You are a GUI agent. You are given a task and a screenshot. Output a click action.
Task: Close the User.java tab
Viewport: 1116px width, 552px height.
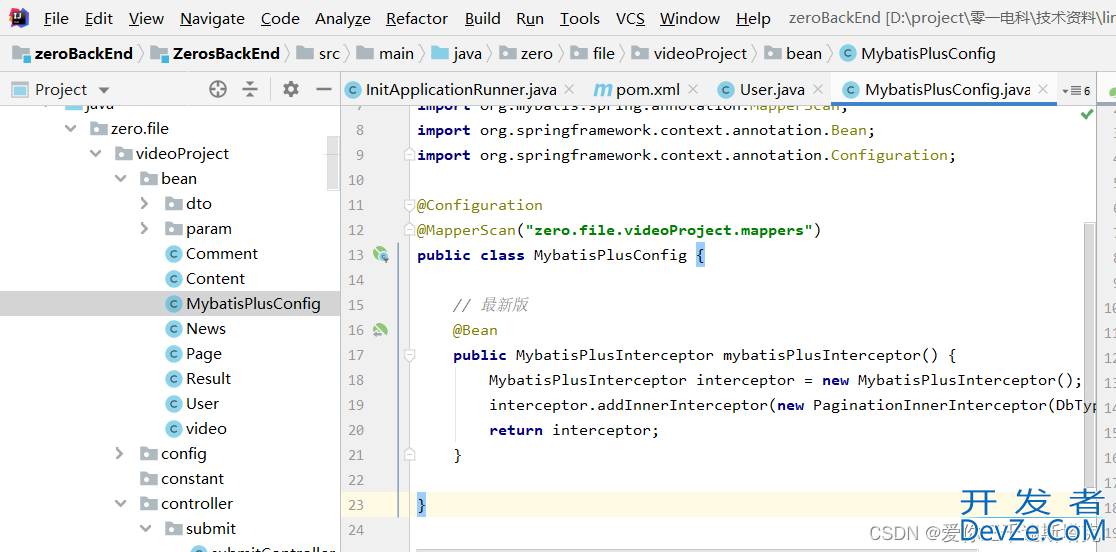tap(818, 90)
